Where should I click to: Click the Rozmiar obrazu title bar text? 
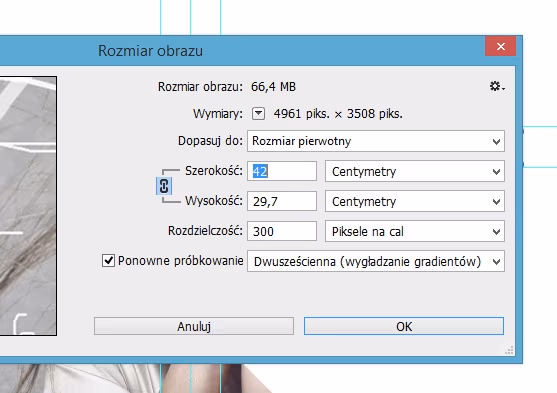[150, 51]
